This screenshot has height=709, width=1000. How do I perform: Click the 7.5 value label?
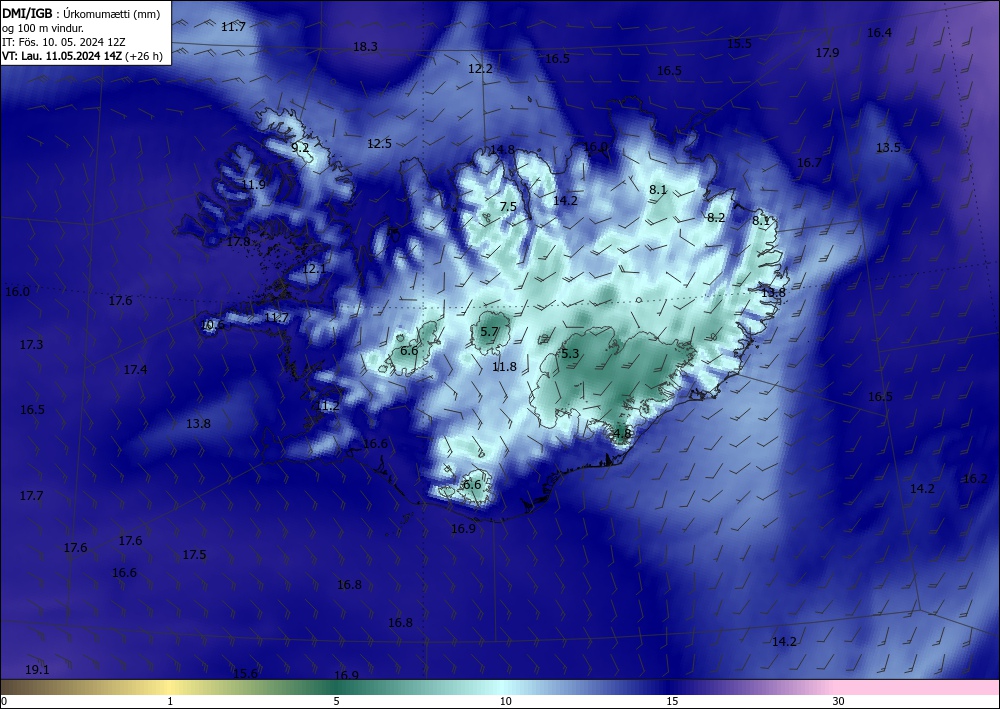pyautogui.click(x=508, y=207)
